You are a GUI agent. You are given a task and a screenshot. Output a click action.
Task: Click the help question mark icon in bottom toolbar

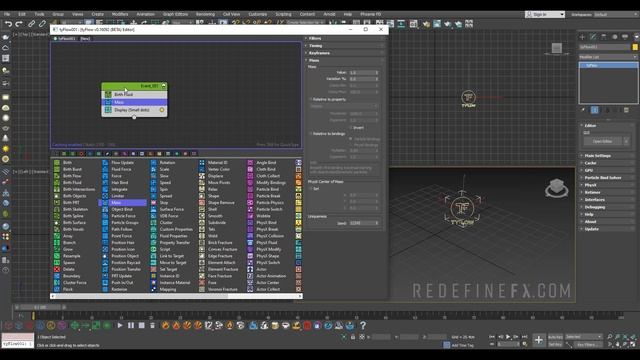(363, 325)
